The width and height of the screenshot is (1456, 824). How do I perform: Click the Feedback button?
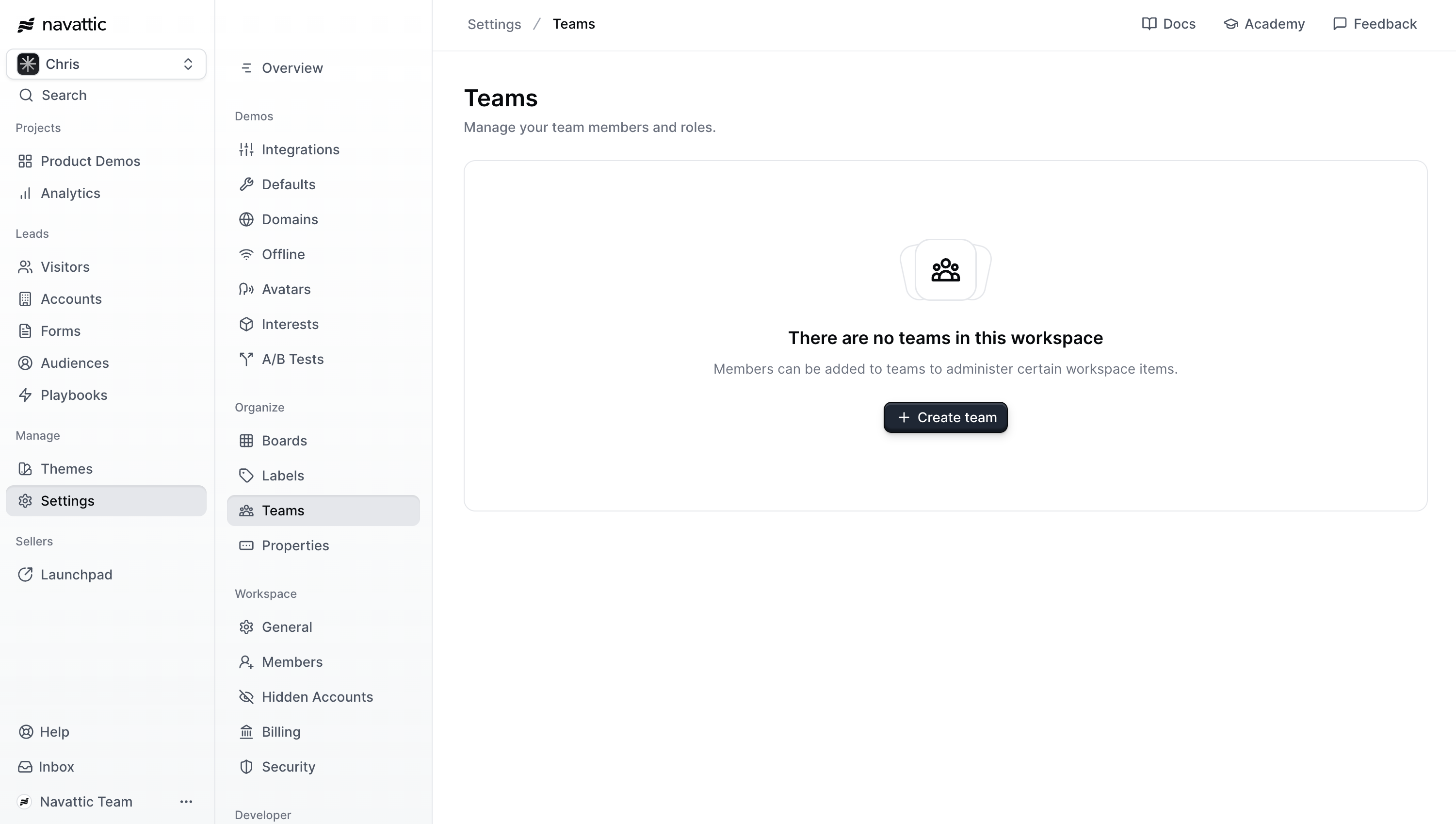tap(1375, 24)
